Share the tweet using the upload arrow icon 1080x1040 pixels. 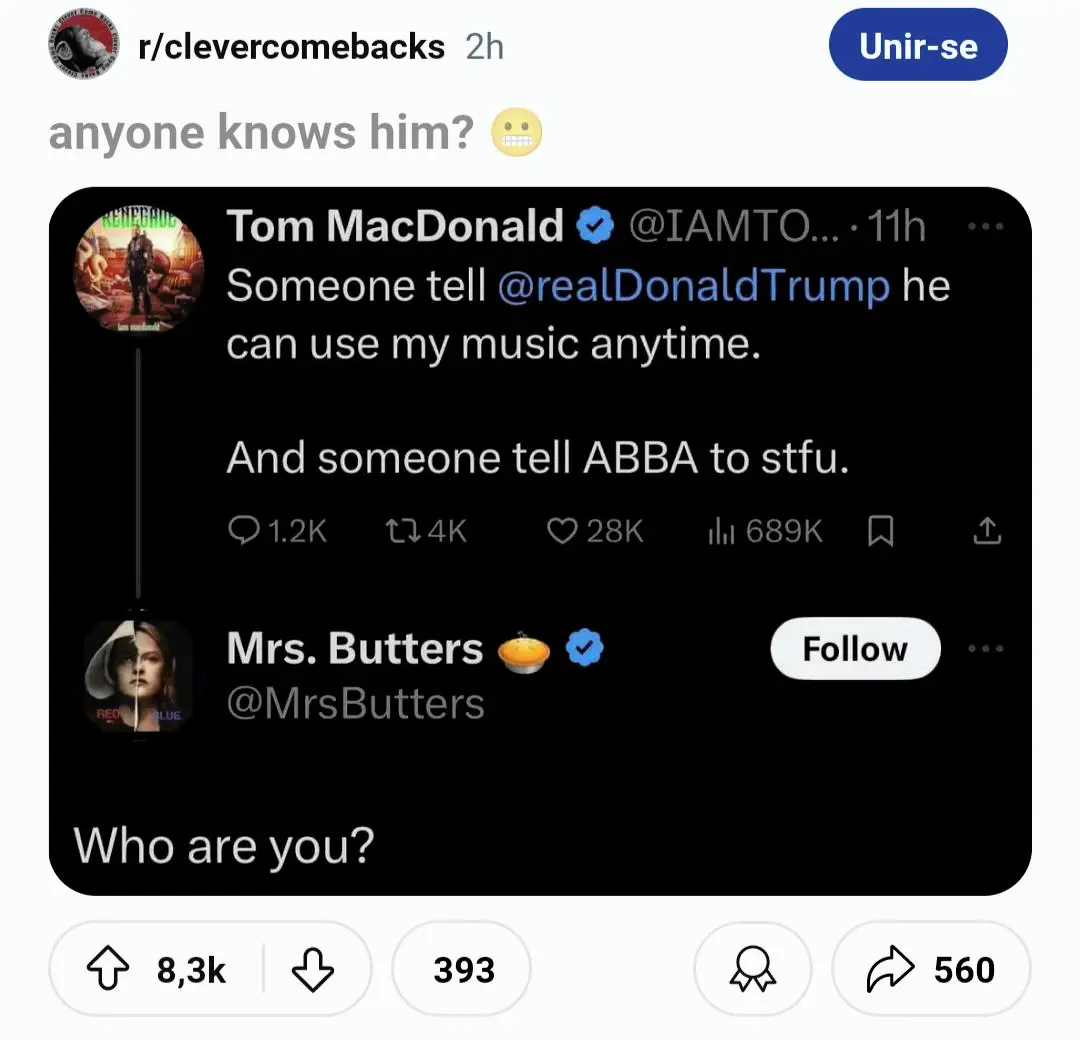coord(988,531)
